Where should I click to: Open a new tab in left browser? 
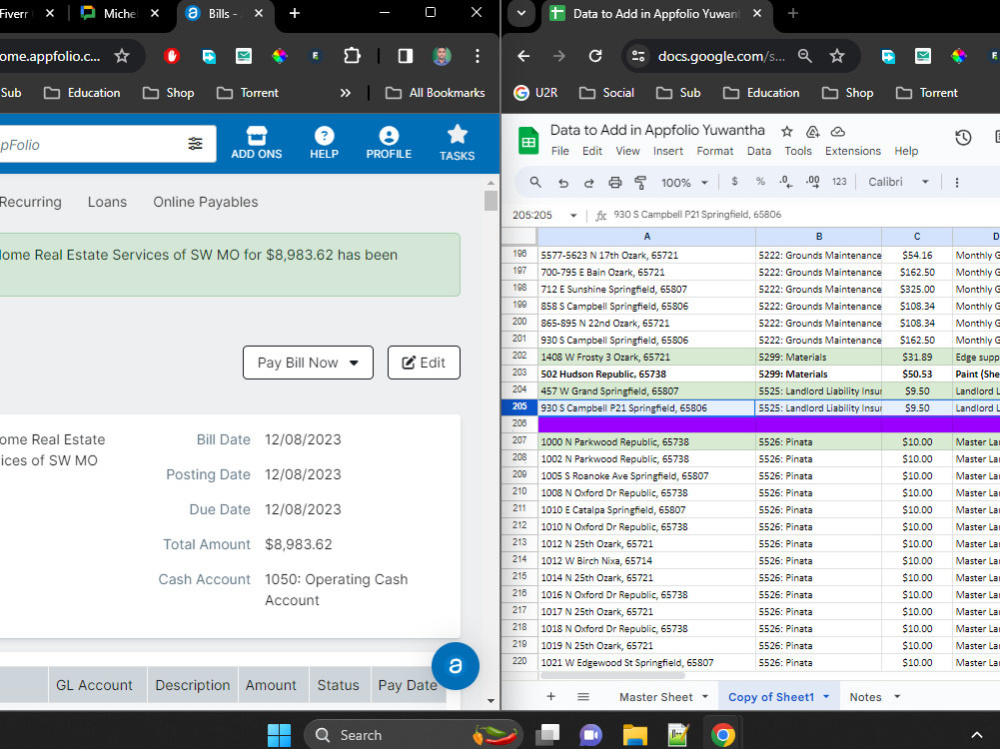[294, 13]
